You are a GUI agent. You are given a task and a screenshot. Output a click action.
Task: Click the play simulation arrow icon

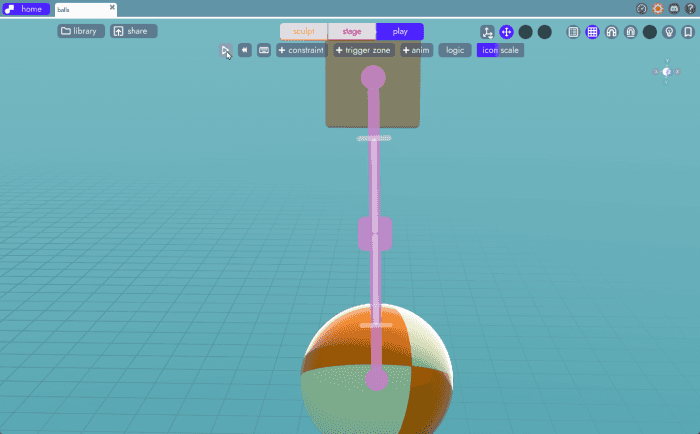(x=226, y=50)
